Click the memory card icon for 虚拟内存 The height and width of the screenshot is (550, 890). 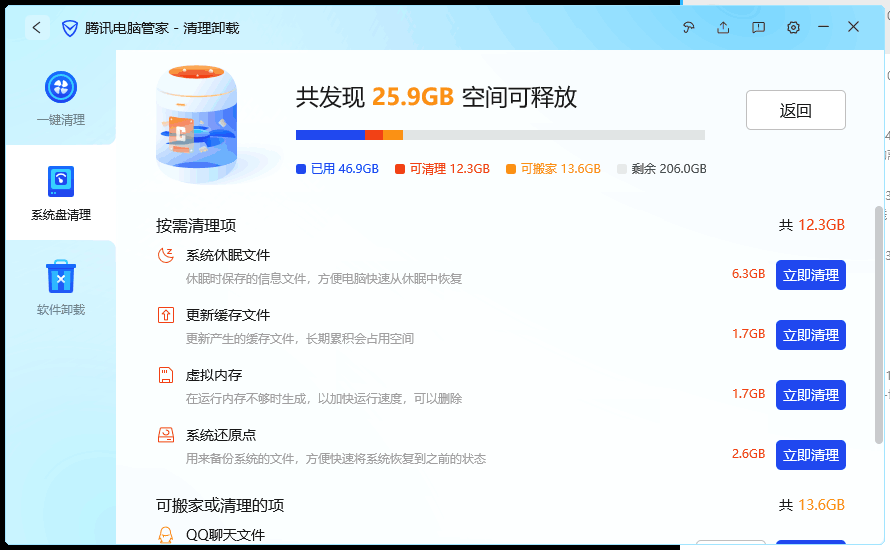coord(166,375)
